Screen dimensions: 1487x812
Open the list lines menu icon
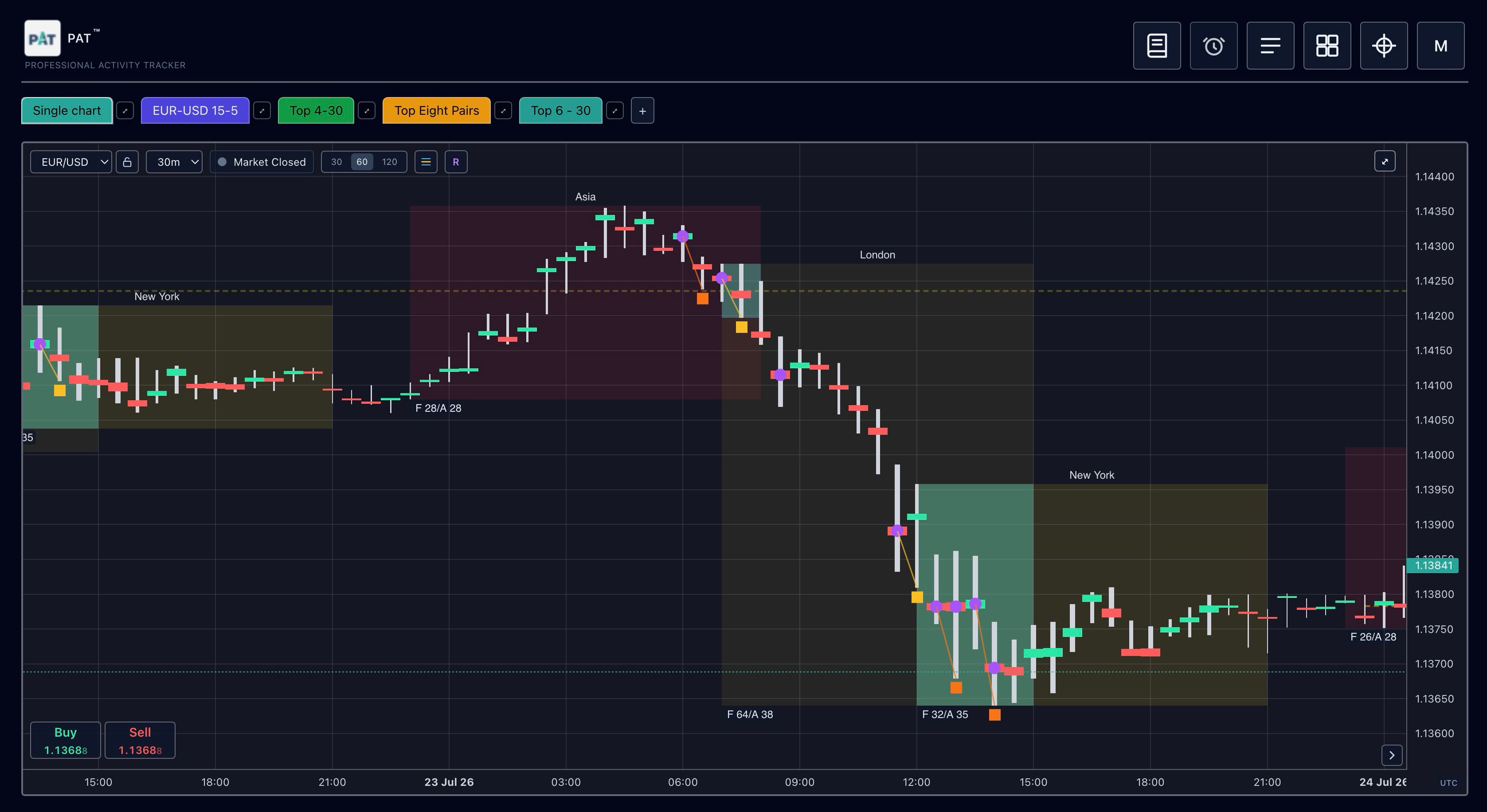1270,46
